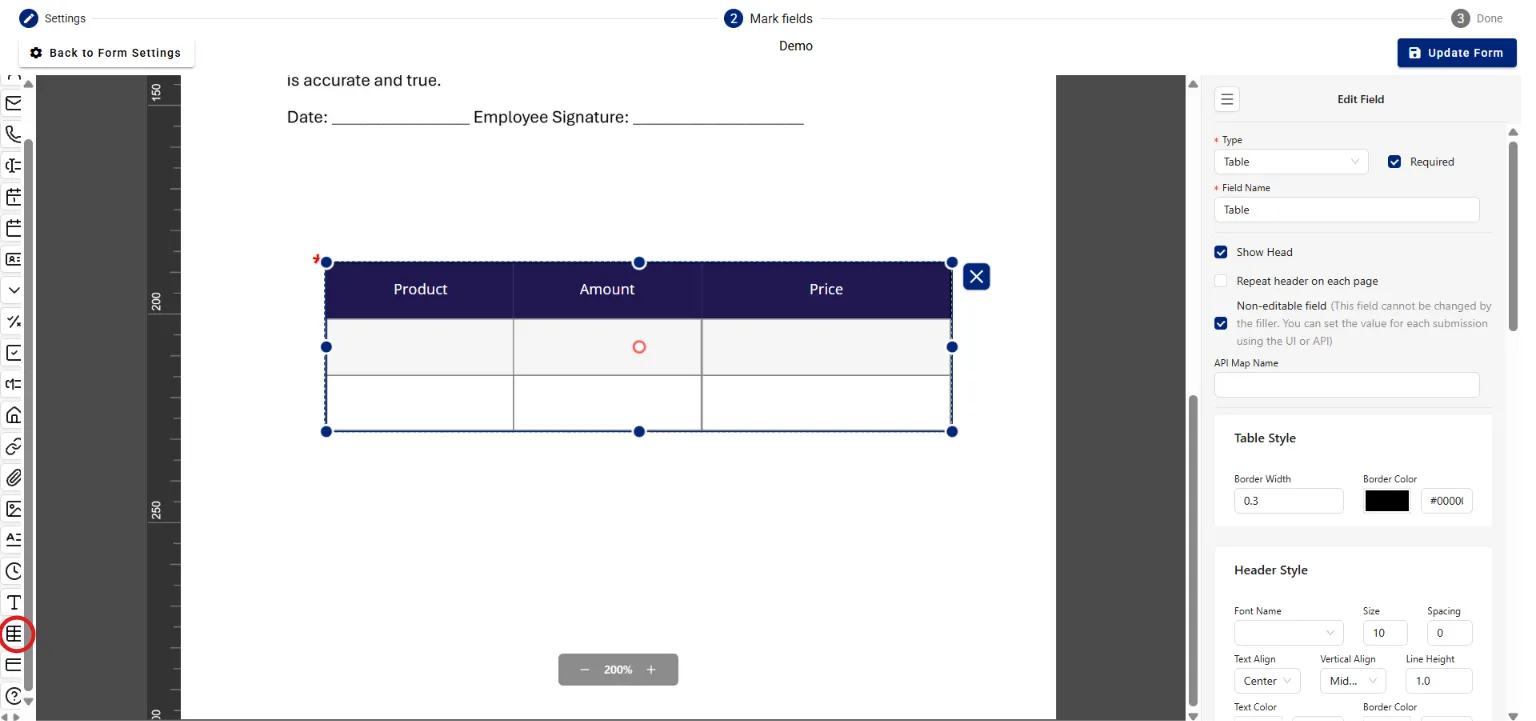Click the Price column header
Image resolution: width=1536 pixels, height=721 pixels.
pos(826,290)
